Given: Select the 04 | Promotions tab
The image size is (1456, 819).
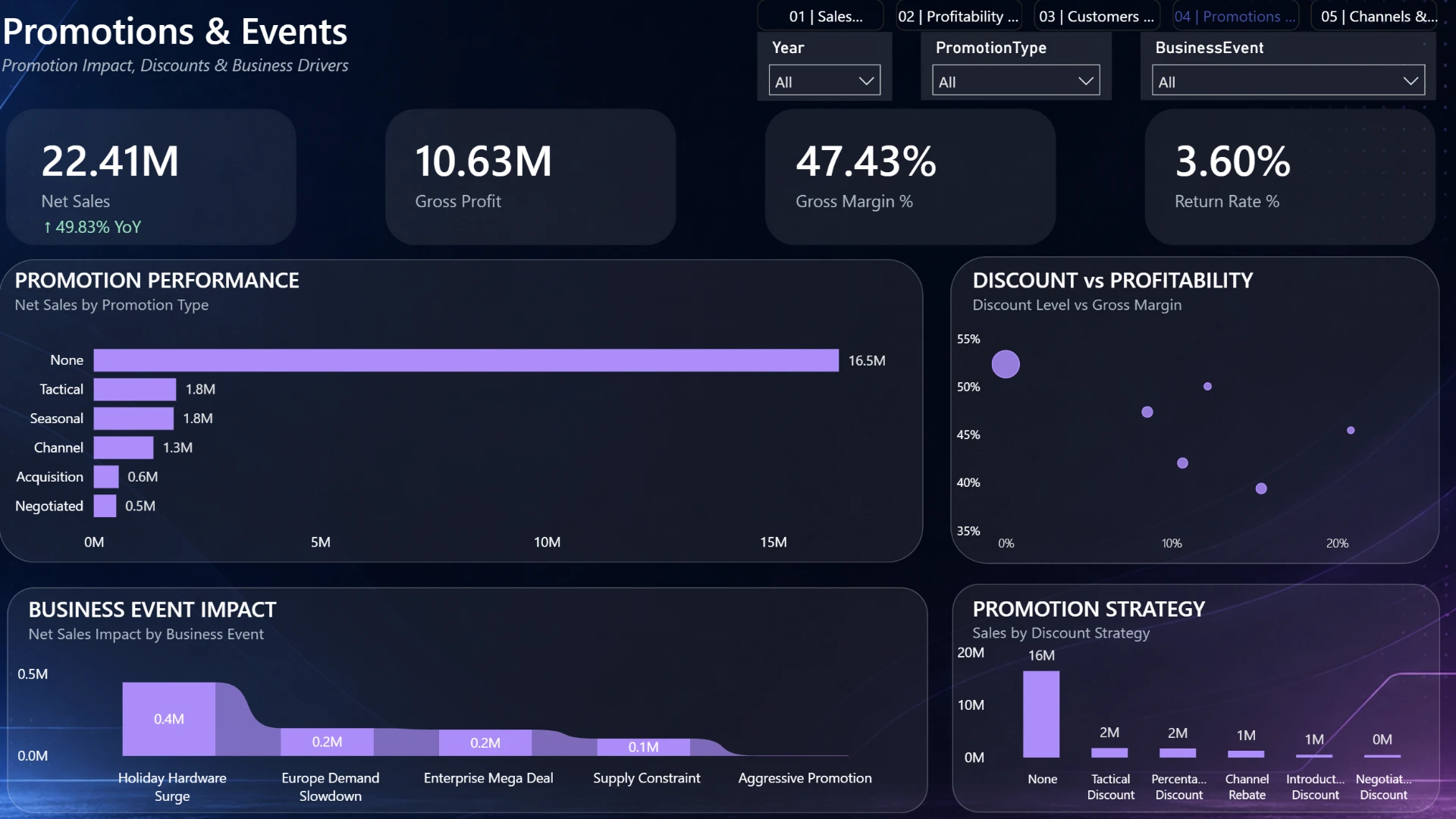Looking at the screenshot, I should point(1235,16).
